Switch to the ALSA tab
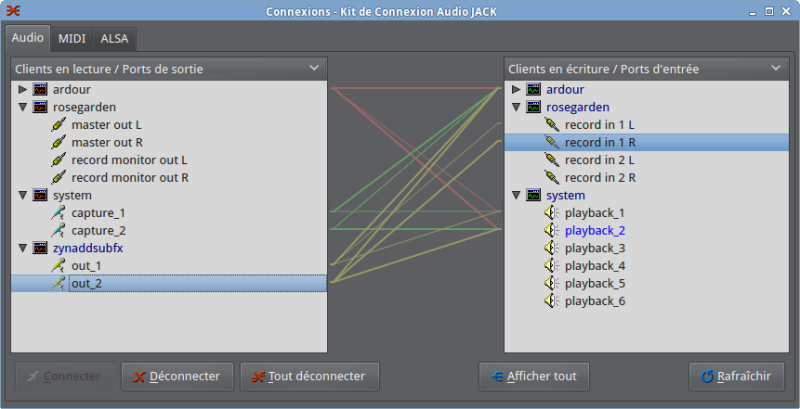This screenshot has height=409, width=800. point(114,39)
